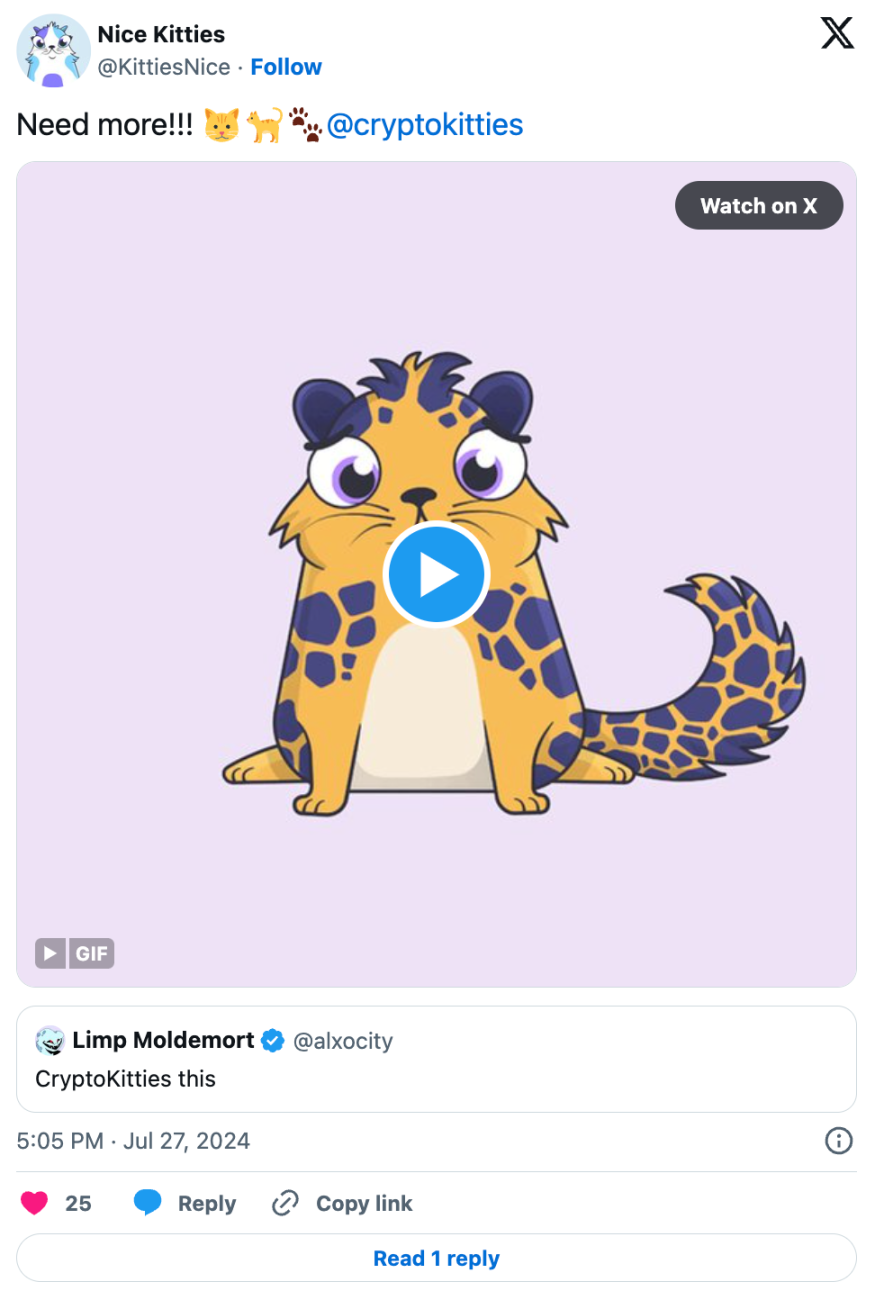
Task: Click the Copy link chain icon
Action: tap(286, 1203)
